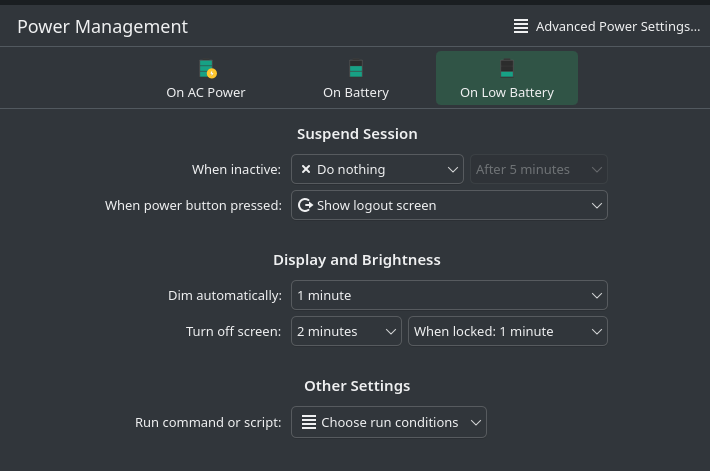Image resolution: width=710 pixels, height=471 pixels.
Task: Open the Dim automatically dropdown
Action: pyautogui.click(x=449, y=296)
